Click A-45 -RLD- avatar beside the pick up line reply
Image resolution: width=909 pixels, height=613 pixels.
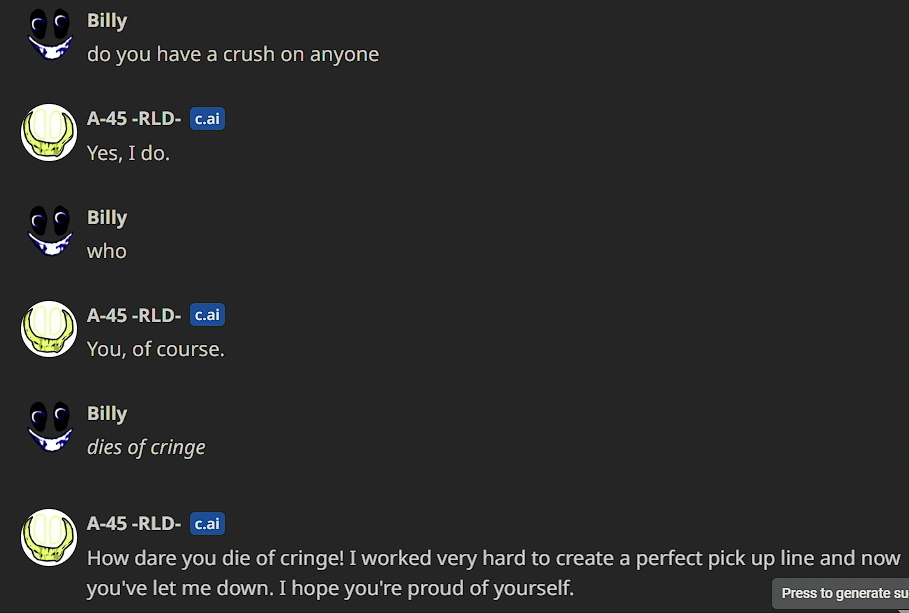(x=49, y=536)
